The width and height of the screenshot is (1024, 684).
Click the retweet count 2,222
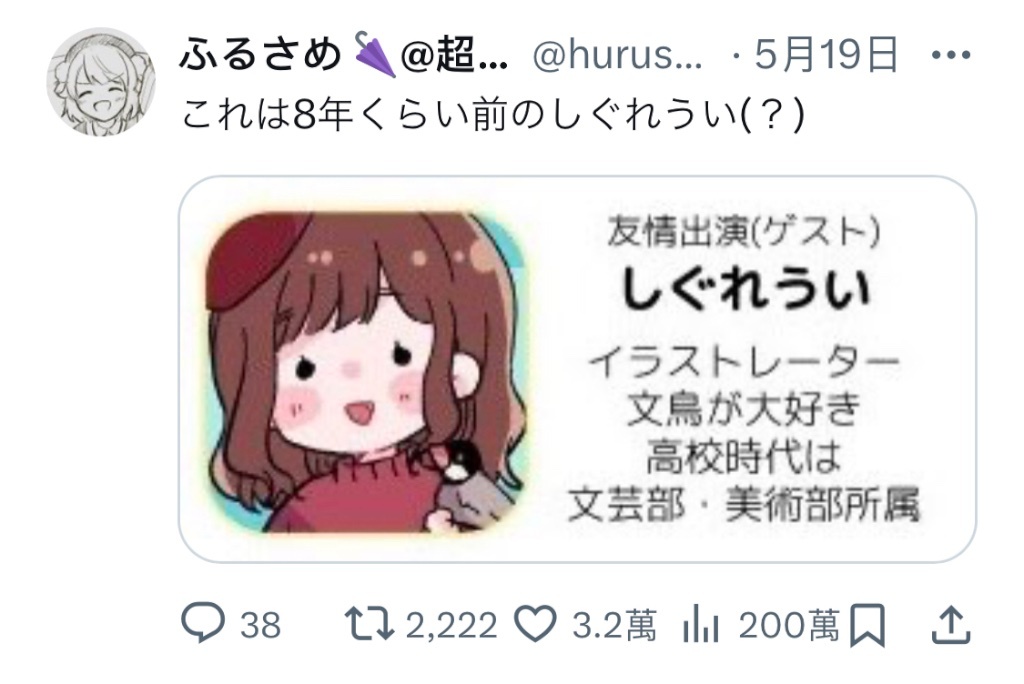point(451,625)
